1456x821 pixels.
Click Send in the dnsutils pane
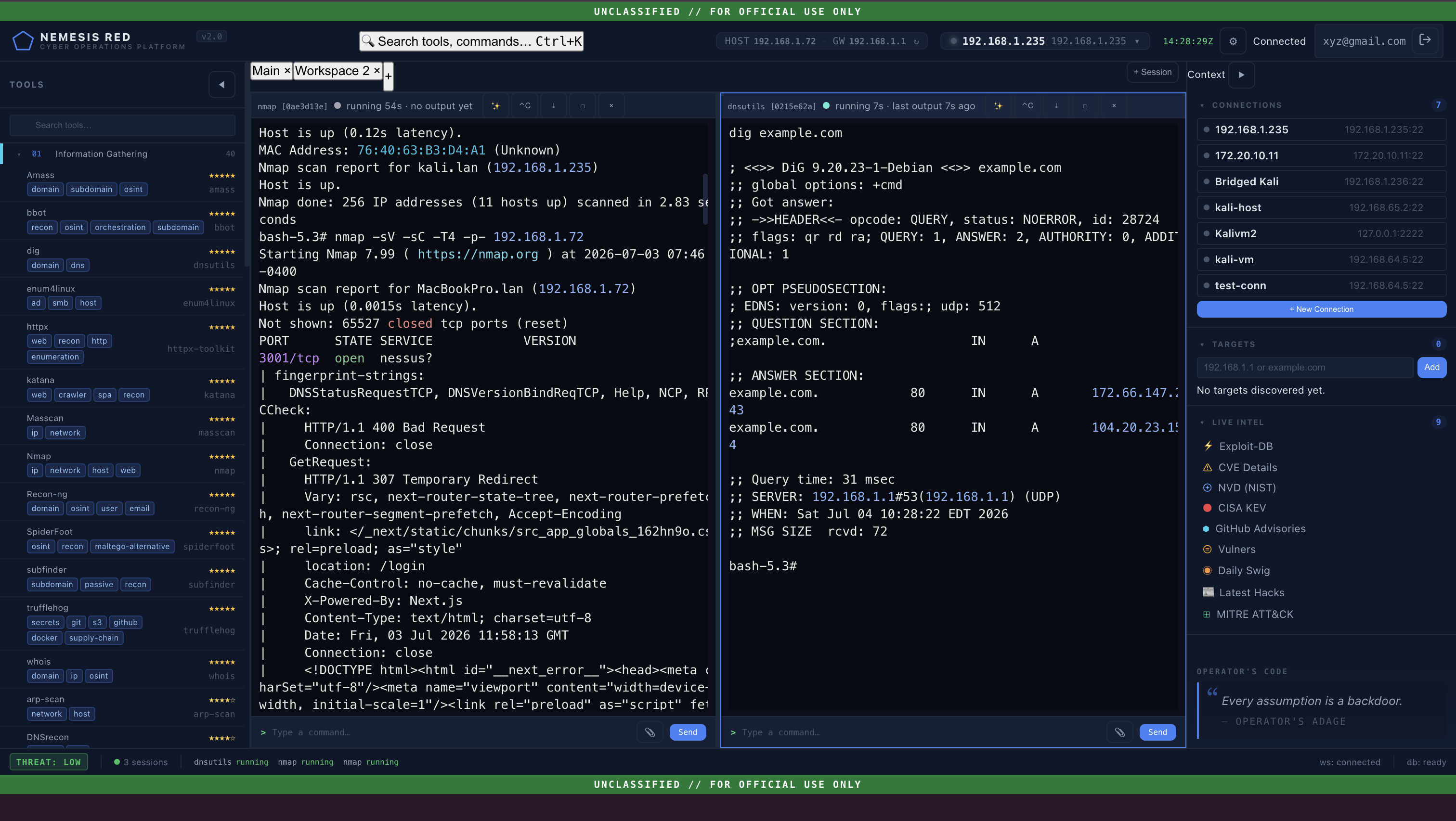[1157, 732]
